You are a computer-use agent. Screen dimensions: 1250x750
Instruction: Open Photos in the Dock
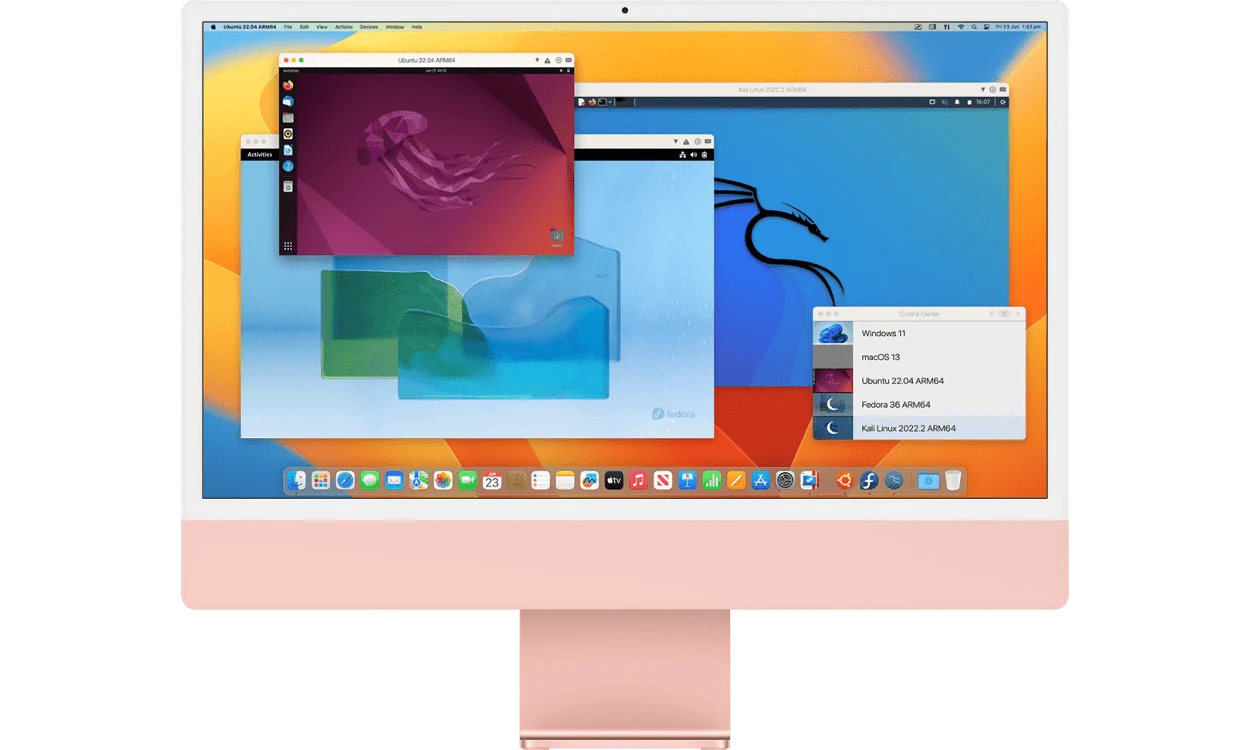[x=443, y=481]
